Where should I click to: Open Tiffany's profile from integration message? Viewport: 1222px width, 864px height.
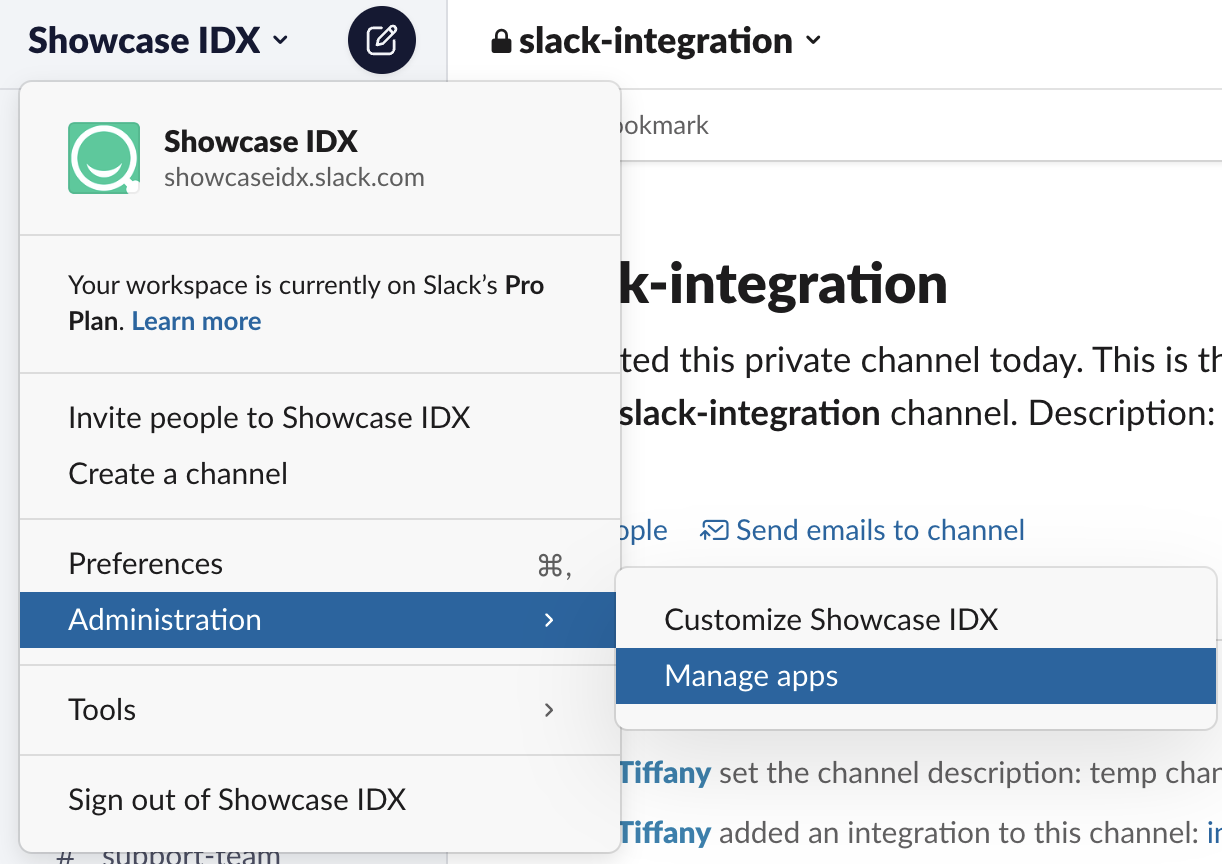click(665, 833)
